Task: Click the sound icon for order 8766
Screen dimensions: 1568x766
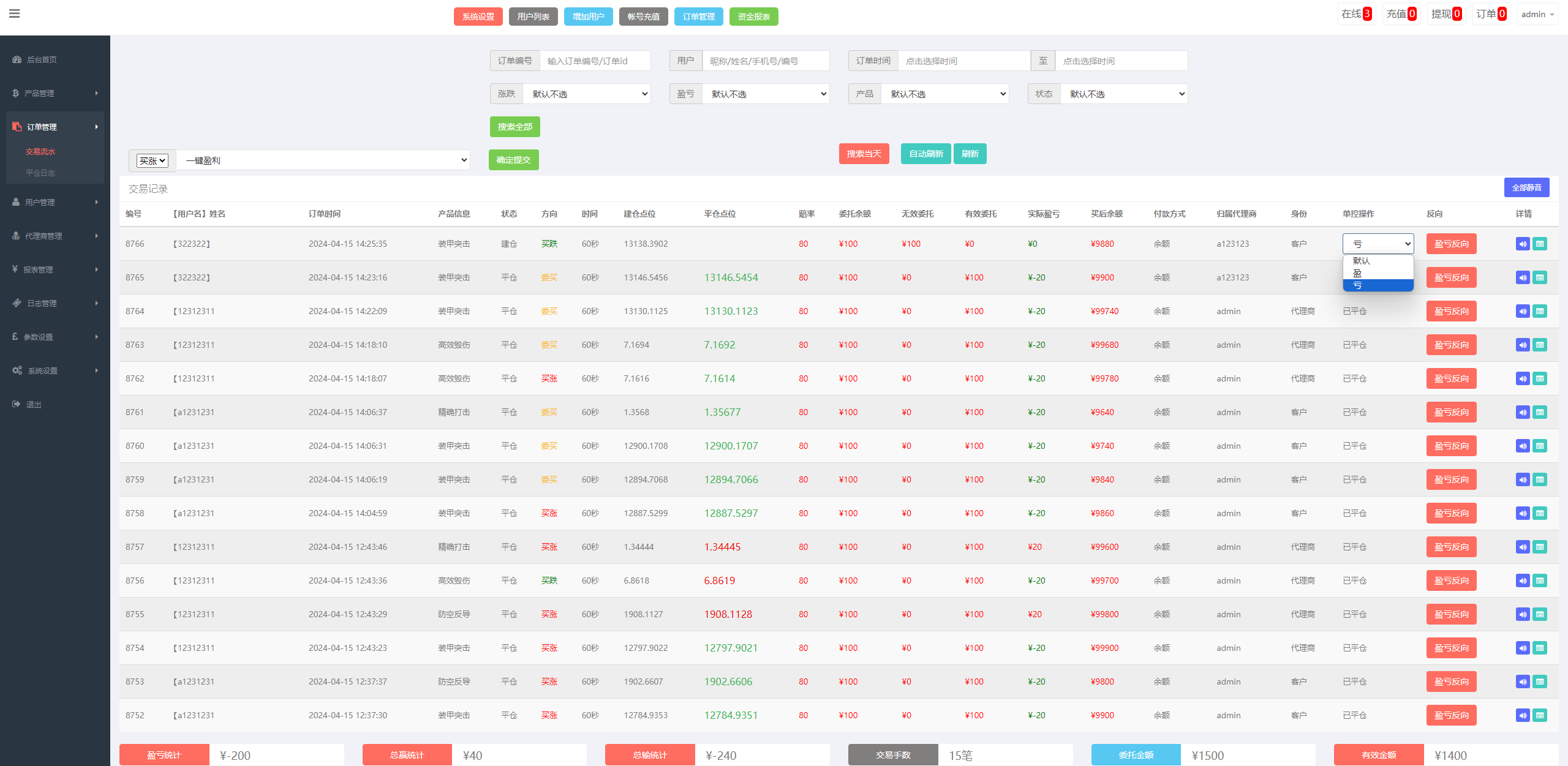Action: 1523,244
